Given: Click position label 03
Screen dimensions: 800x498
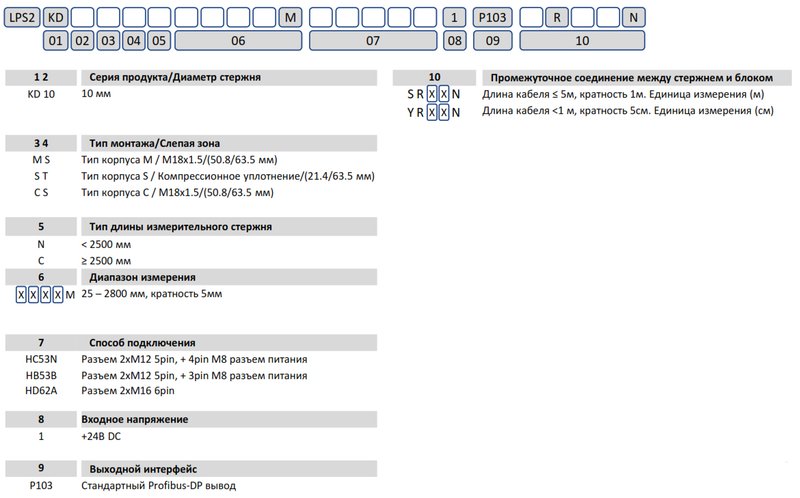Looking at the screenshot, I should click(x=108, y=41).
